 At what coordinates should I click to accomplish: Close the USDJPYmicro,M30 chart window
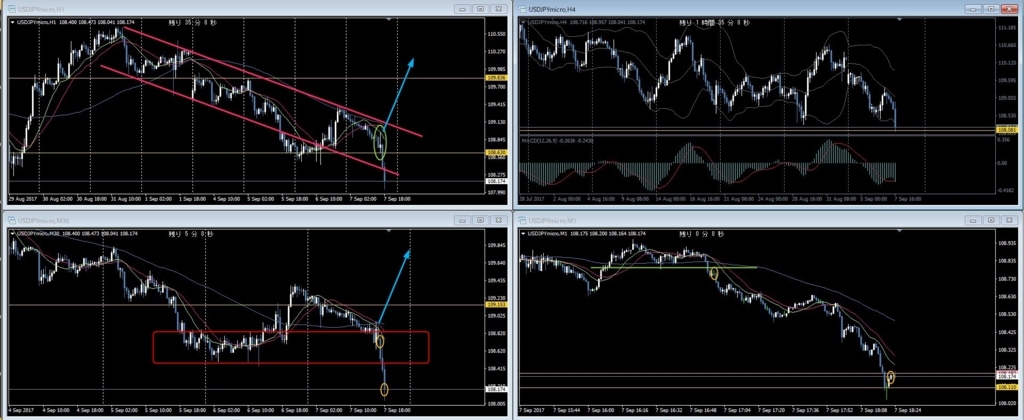pyautogui.click(x=498, y=220)
